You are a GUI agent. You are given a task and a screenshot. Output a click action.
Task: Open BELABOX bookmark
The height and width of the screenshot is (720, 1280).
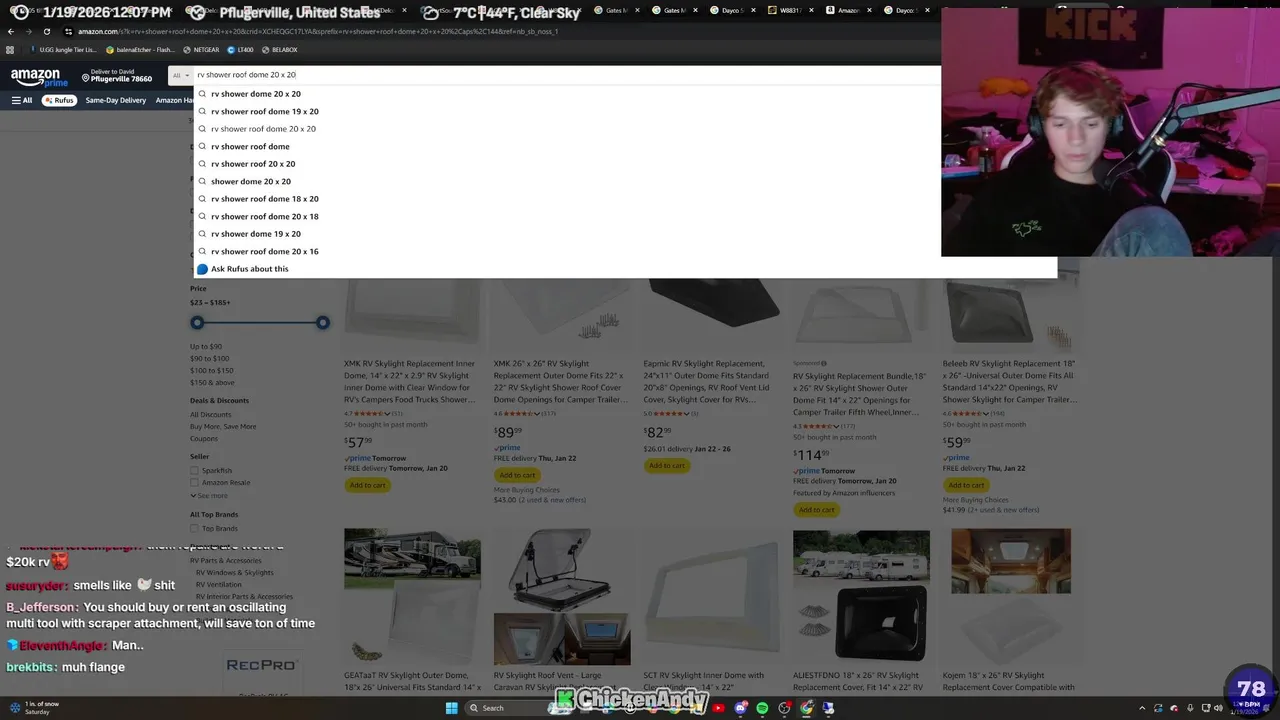pos(280,50)
